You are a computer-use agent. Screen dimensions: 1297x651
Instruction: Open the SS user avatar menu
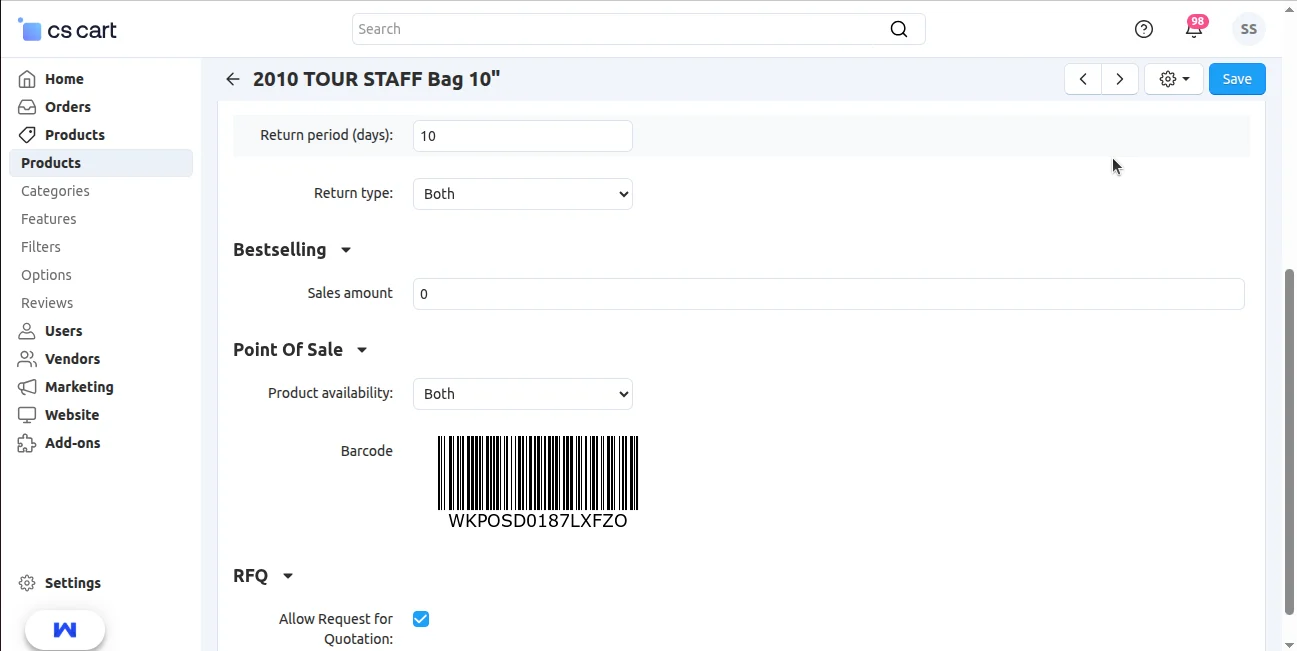1248,29
